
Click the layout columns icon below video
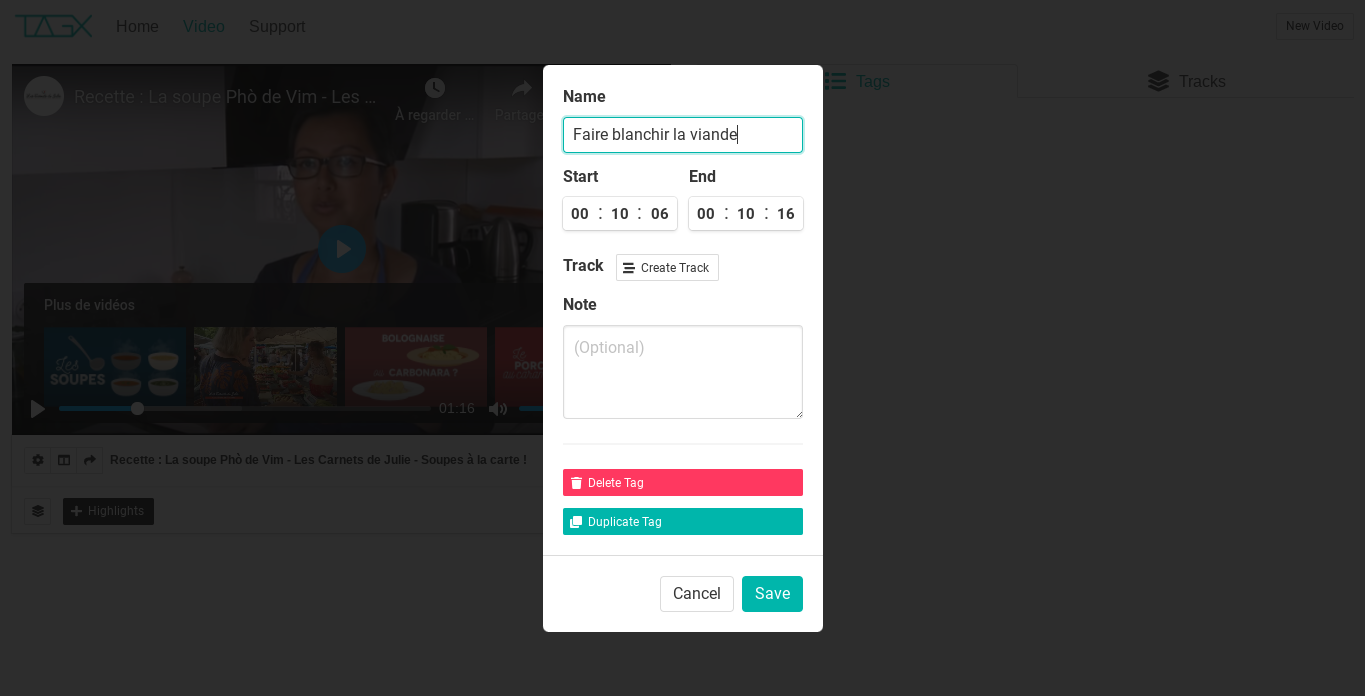click(x=64, y=460)
